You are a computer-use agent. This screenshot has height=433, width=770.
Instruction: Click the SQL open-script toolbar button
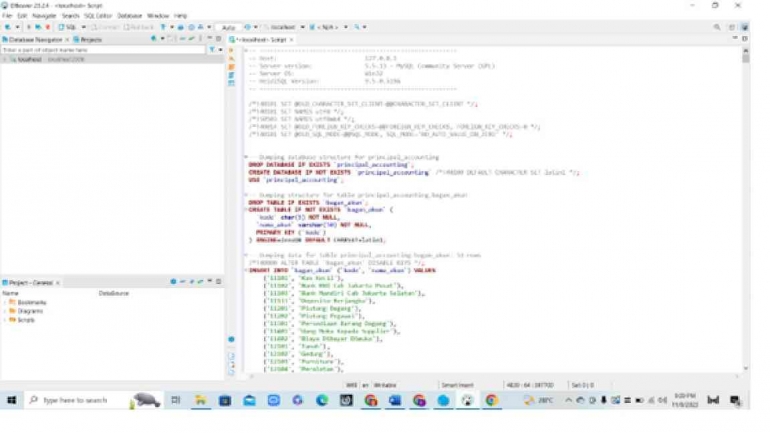tap(68, 27)
